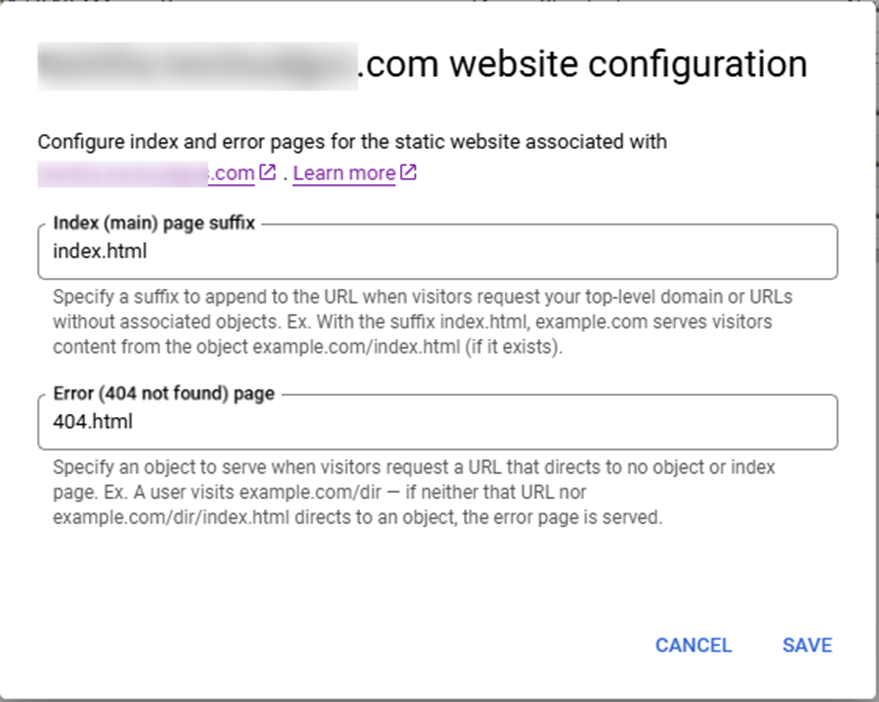Click the blurred domain name in the title
This screenshot has height=702, width=879.
click(x=197, y=66)
